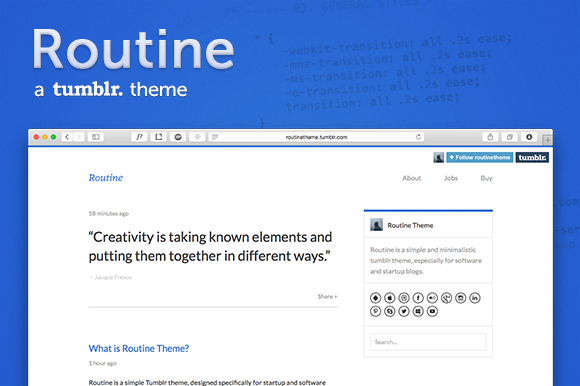Open the About navigation item

pyautogui.click(x=412, y=178)
